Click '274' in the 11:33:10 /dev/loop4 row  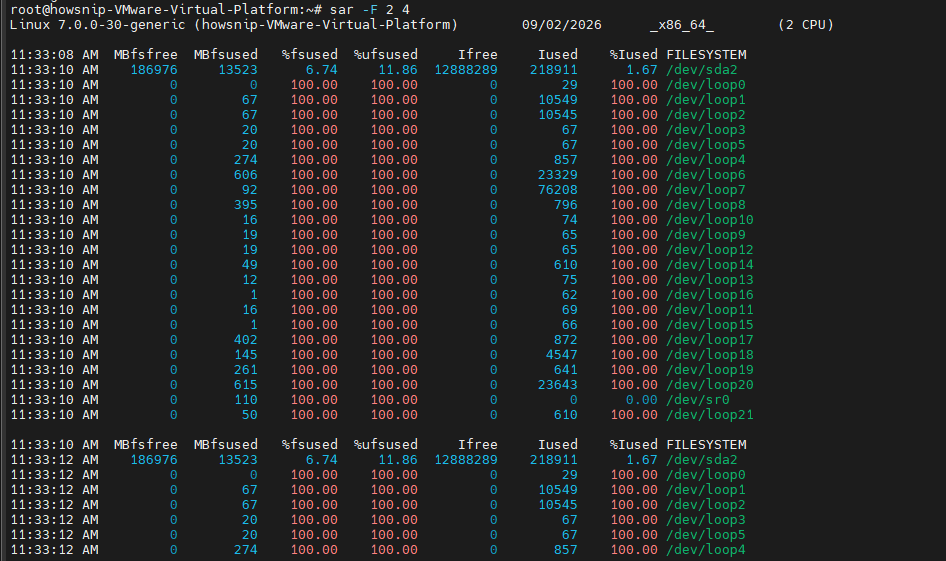(x=246, y=160)
